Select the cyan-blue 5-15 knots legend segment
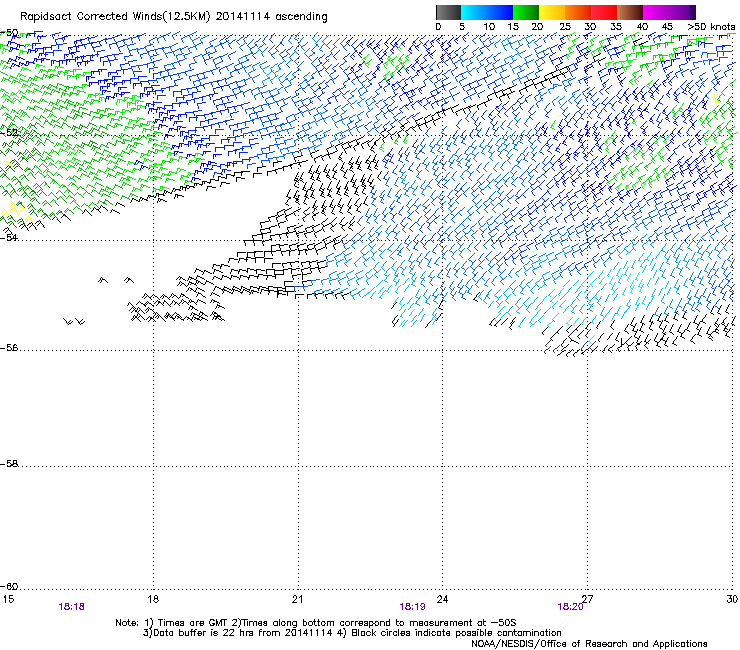Image resolution: width=740 pixels, height=650 pixels. [x=487, y=12]
